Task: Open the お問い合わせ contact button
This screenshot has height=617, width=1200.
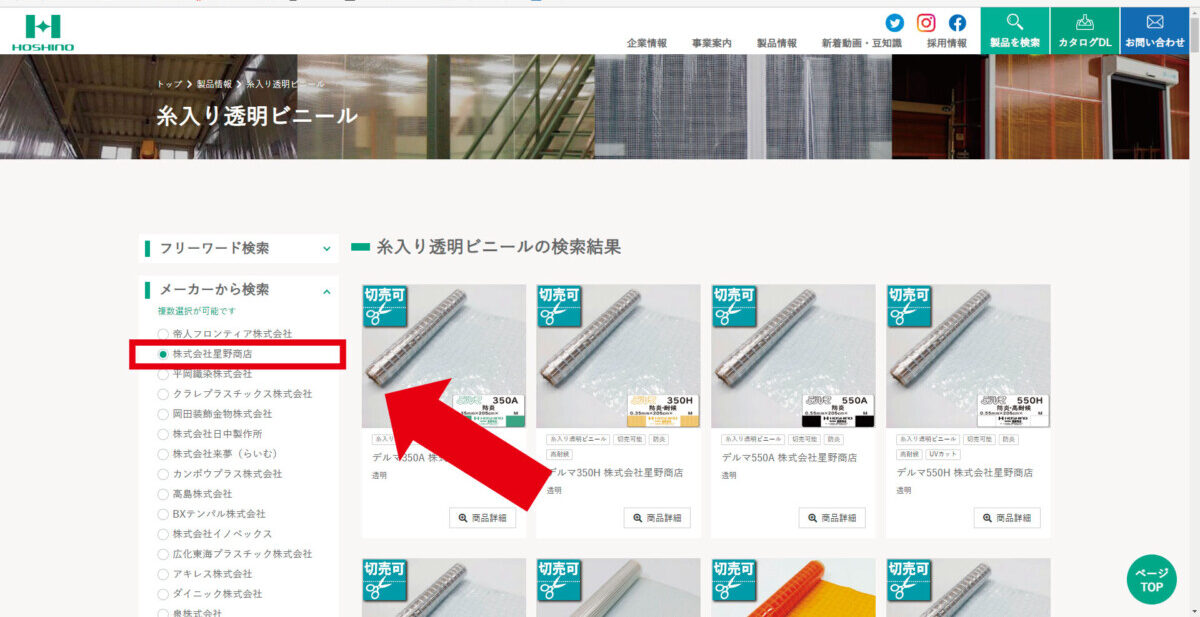Action: 1155,31
